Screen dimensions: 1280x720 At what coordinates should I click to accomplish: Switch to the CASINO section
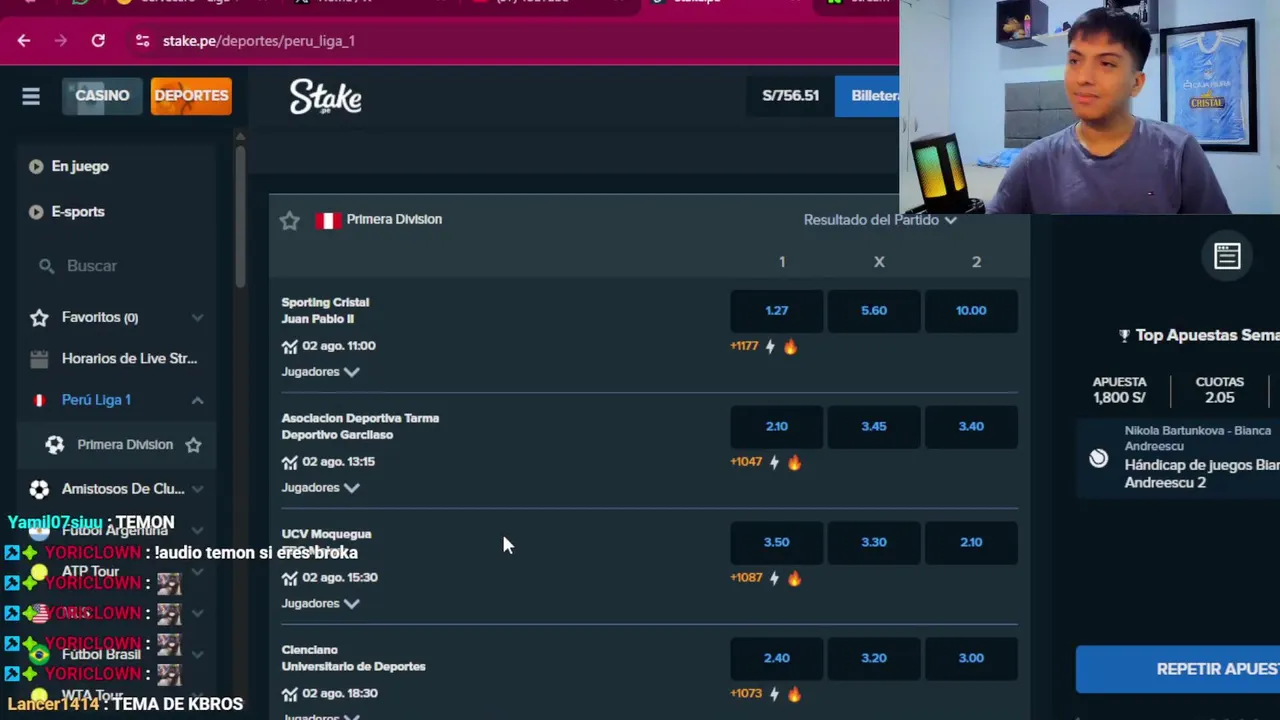(x=102, y=96)
